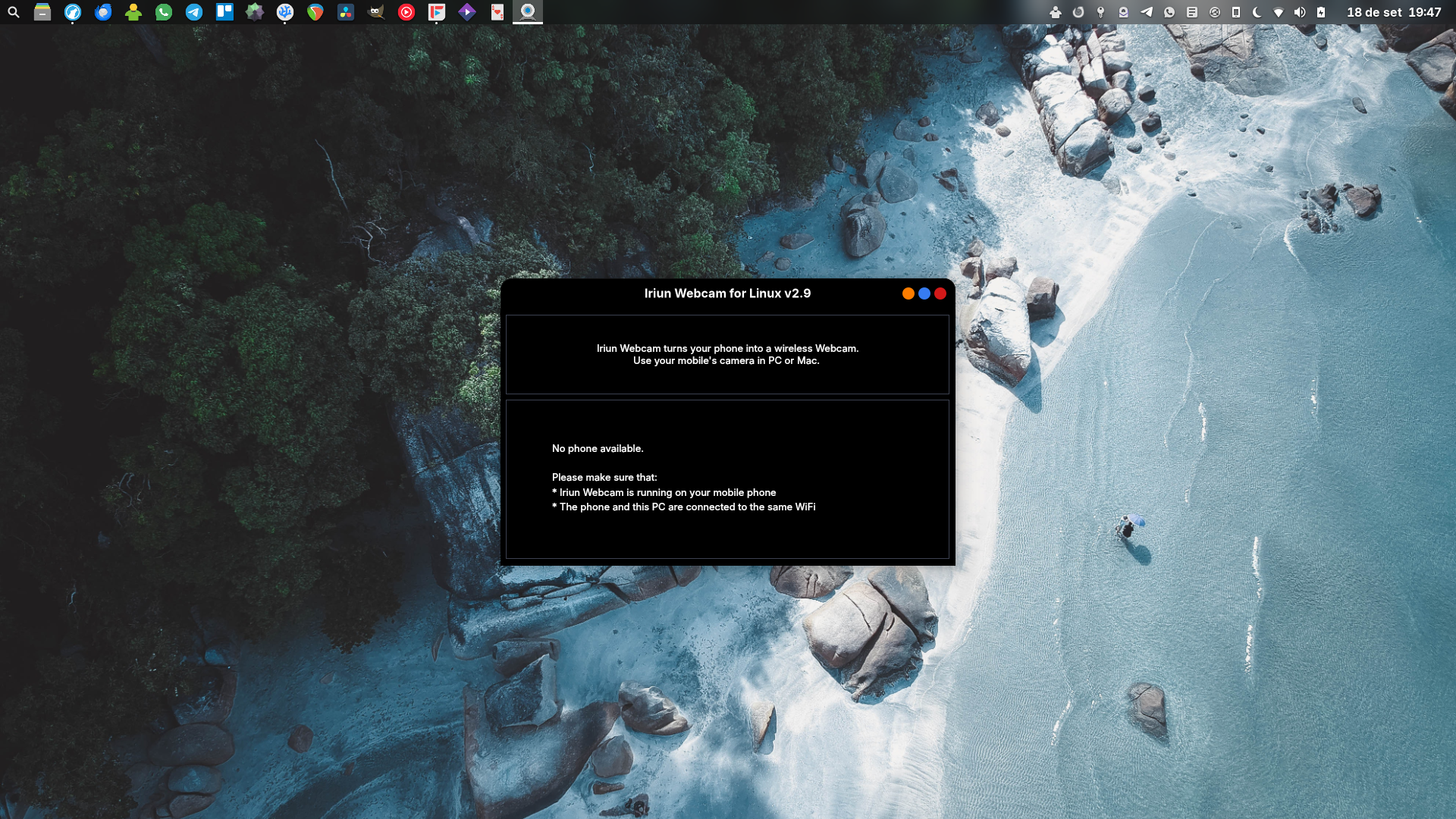The height and width of the screenshot is (819, 1456).
Task: Open the key password manager tray icon
Action: pos(1101,12)
